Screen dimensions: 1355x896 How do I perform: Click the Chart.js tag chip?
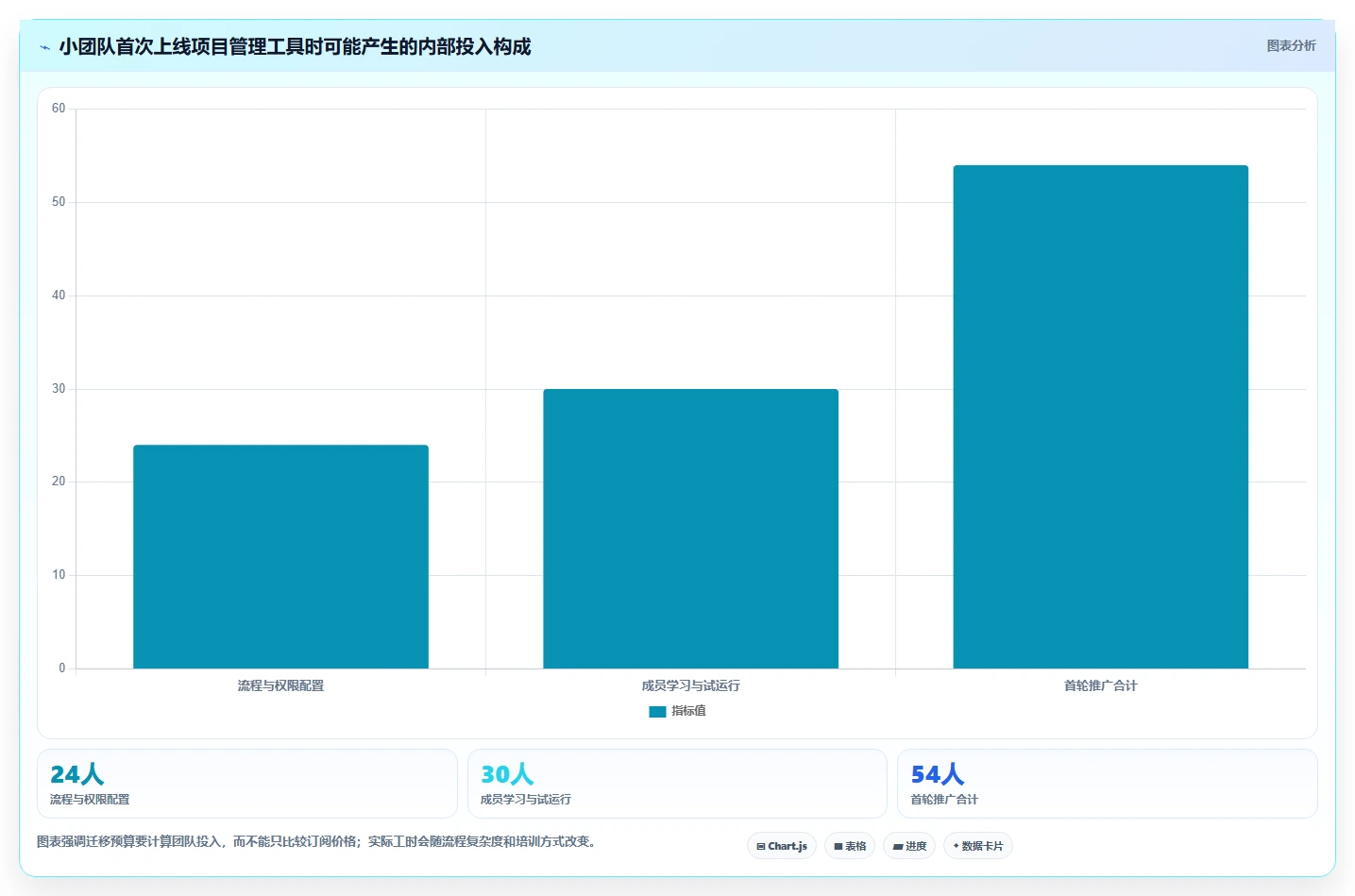(782, 846)
